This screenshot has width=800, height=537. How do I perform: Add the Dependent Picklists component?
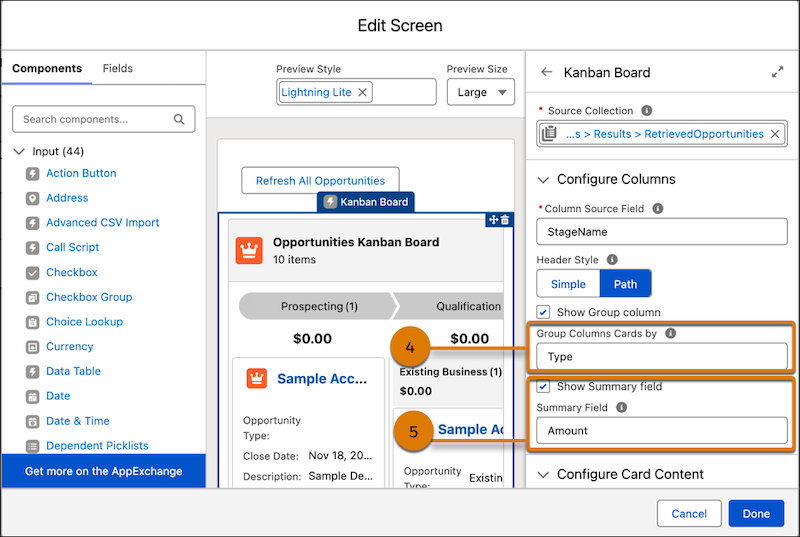(97, 446)
